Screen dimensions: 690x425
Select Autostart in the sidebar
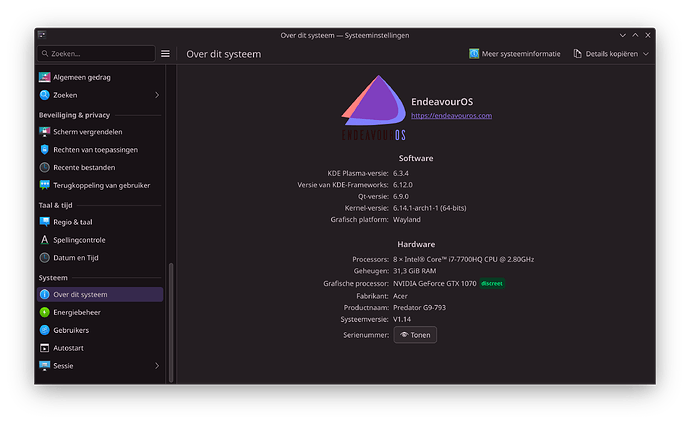100,348
